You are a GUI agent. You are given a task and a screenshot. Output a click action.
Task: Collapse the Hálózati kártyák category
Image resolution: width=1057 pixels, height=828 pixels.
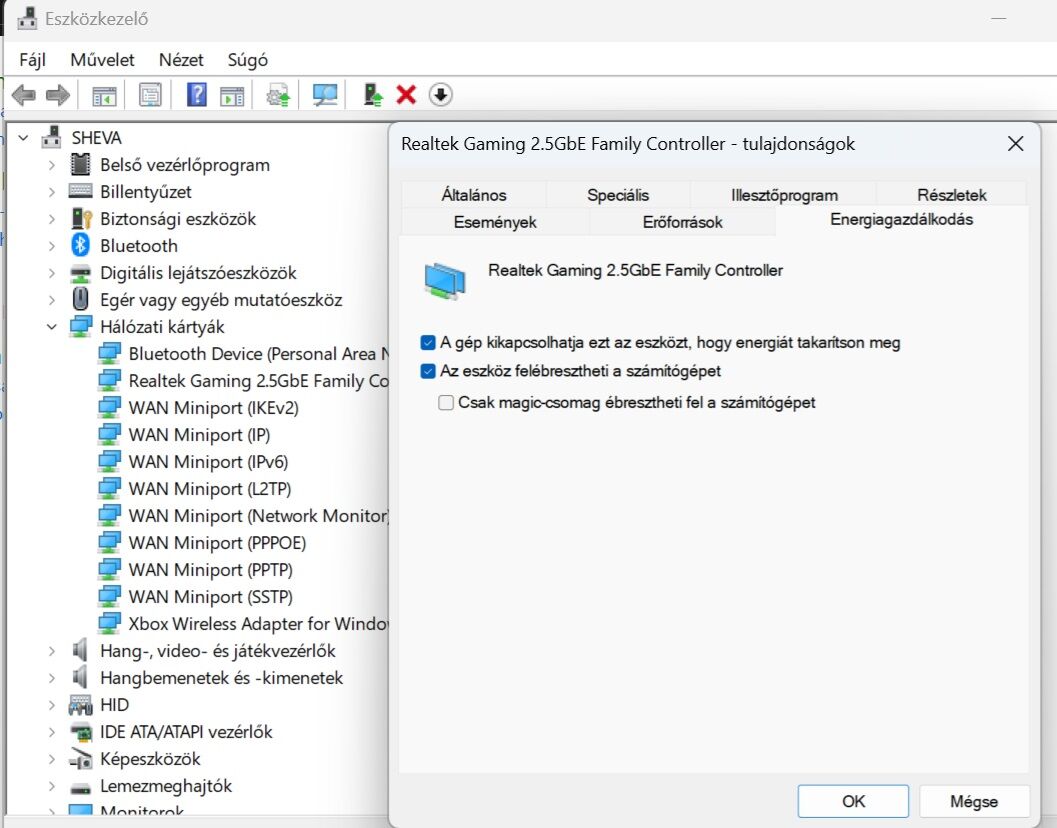(52, 326)
